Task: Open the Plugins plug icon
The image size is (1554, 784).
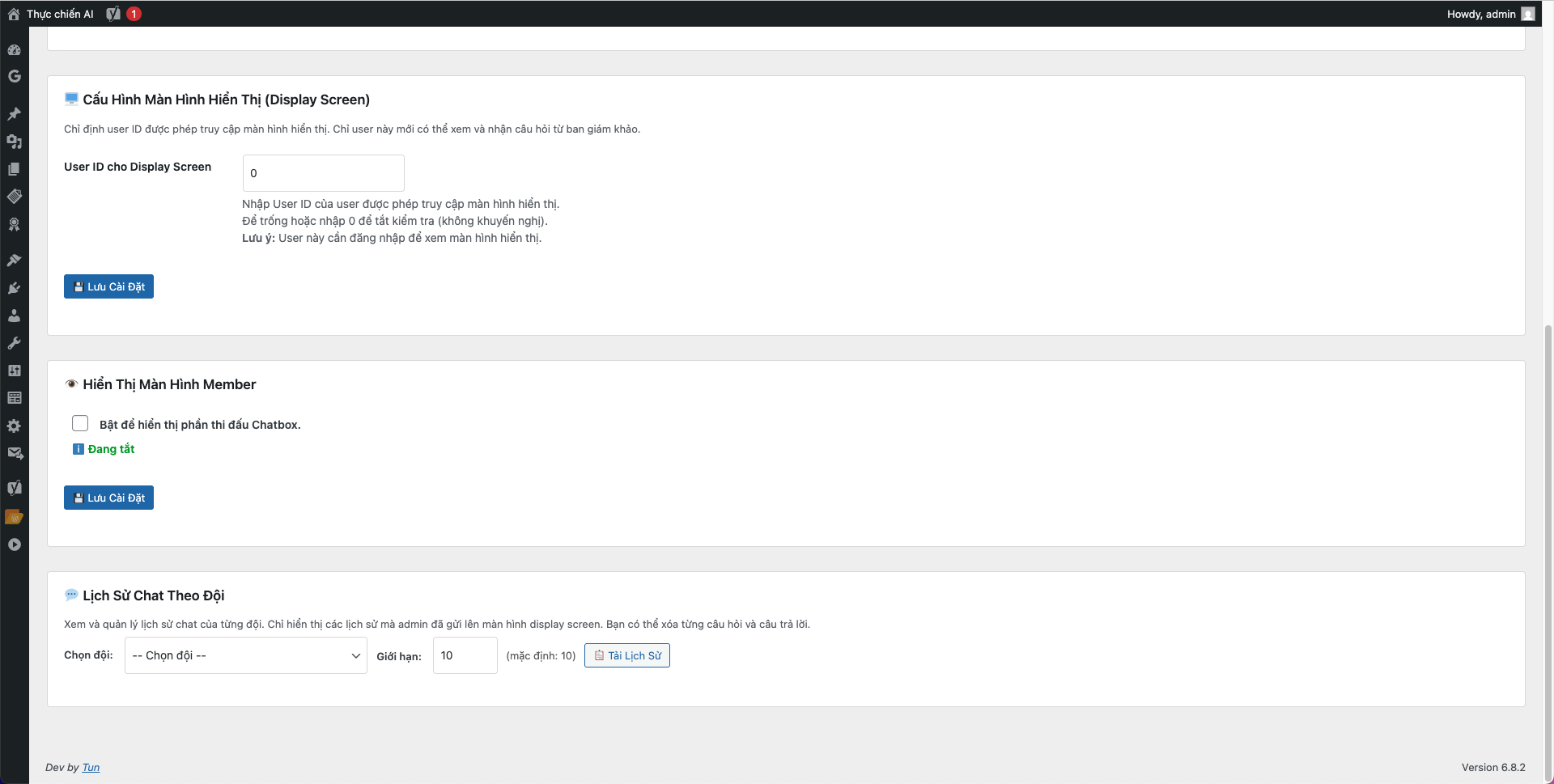Action: 14,288
